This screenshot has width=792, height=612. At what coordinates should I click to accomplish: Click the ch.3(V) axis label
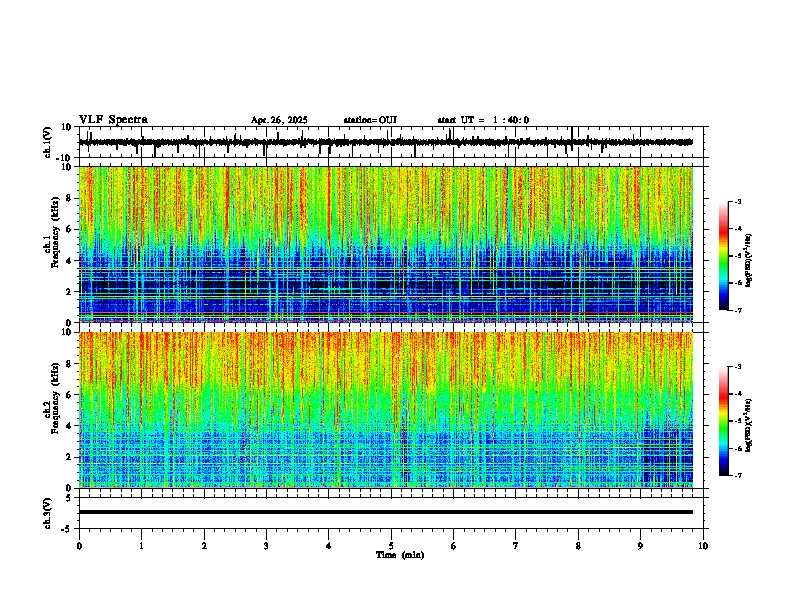(x=48, y=513)
